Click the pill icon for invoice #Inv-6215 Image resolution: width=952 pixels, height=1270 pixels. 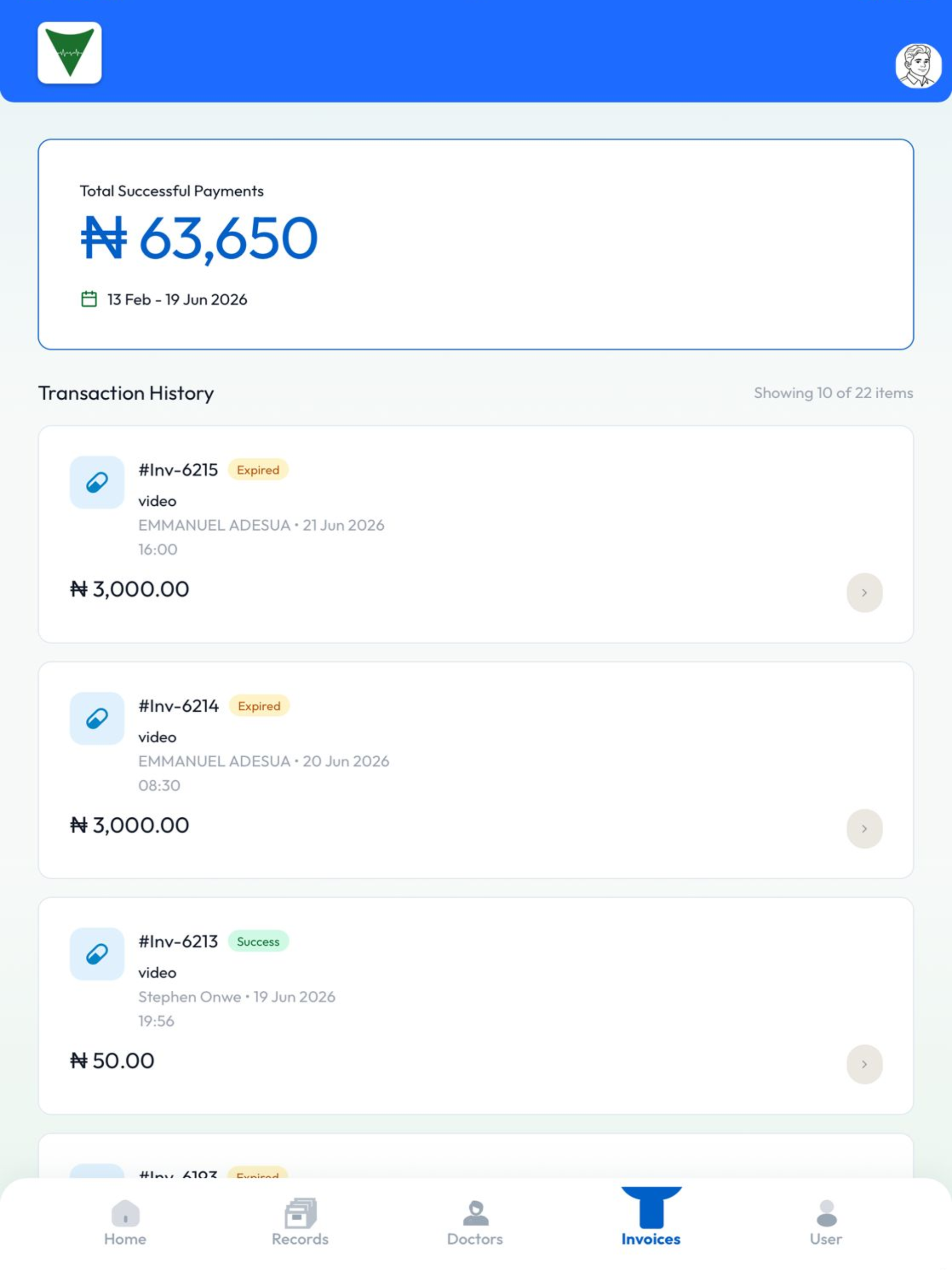coord(97,482)
